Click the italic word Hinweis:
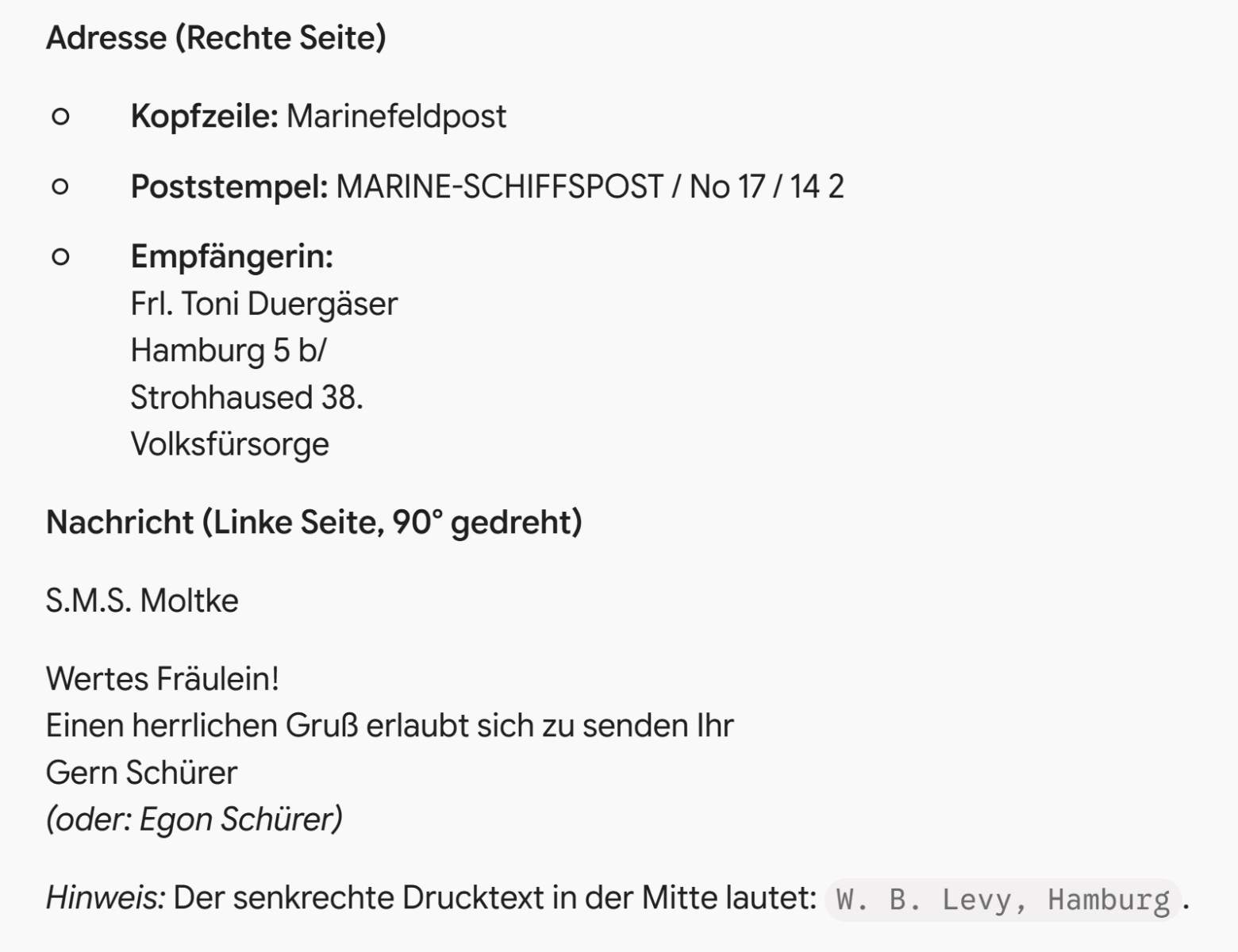This screenshot has width=1238, height=952. [x=106, y=898]
